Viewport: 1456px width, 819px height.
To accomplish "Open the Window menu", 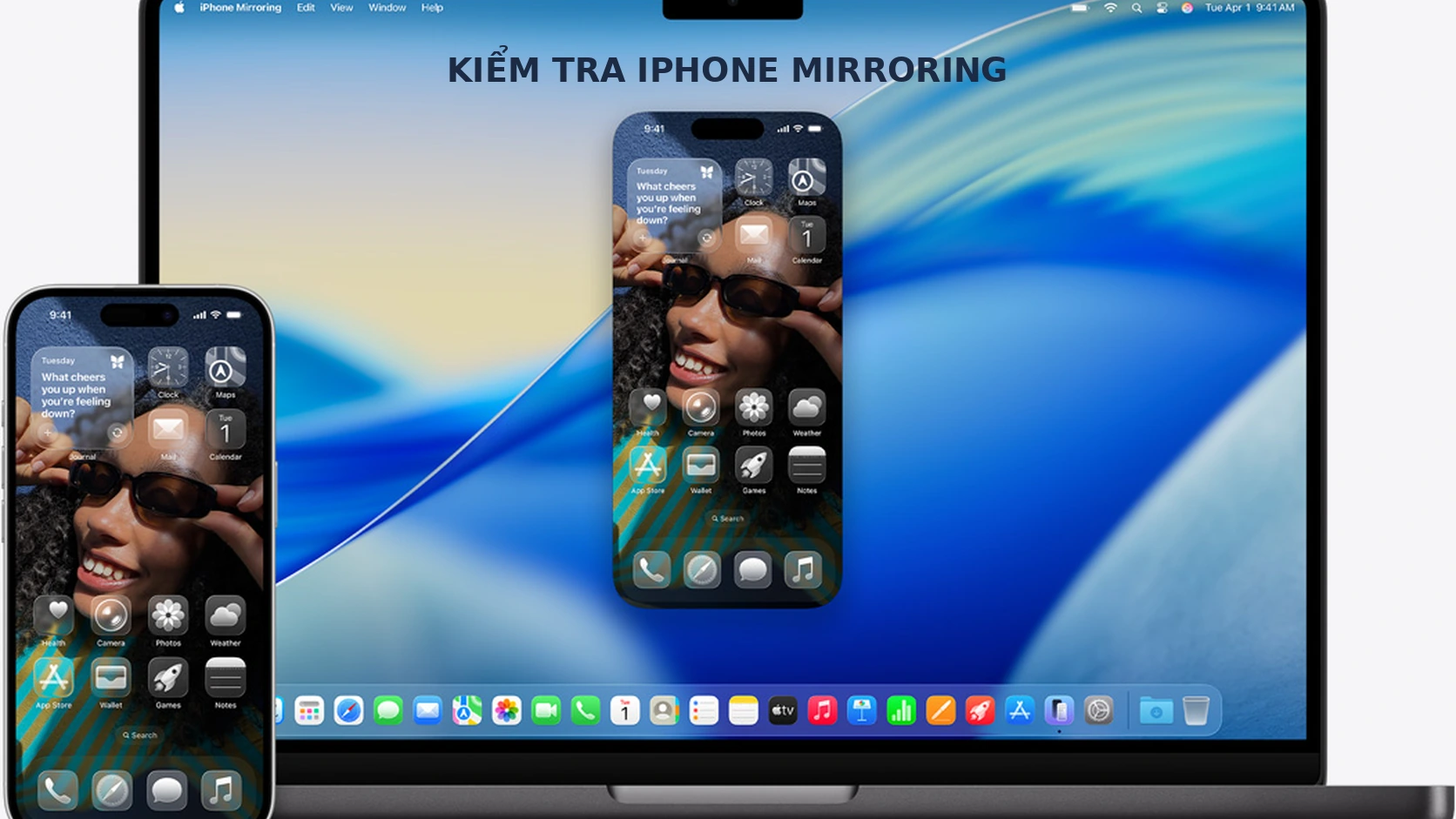I will 387,8.
